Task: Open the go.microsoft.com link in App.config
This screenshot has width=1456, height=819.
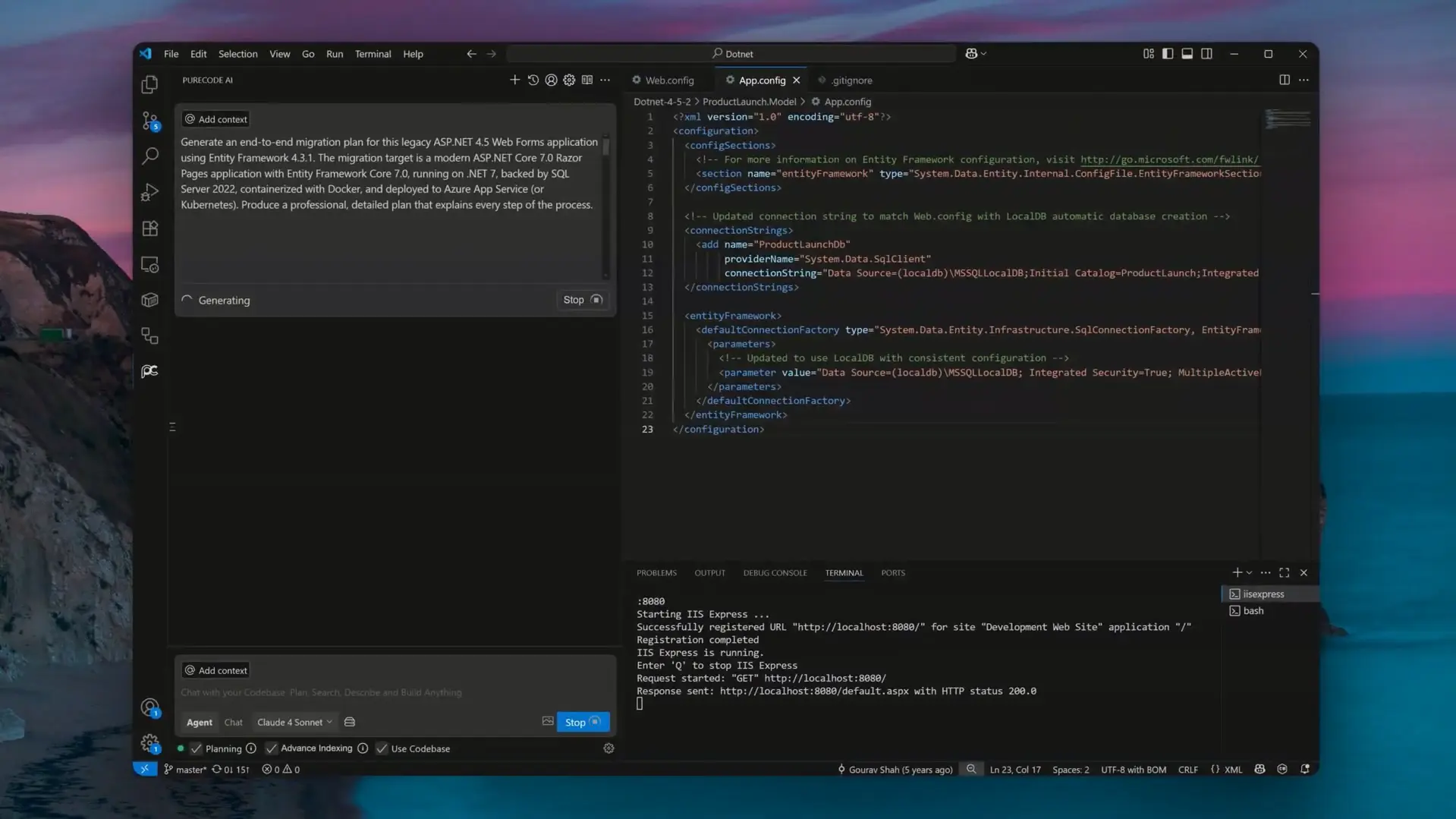Action: [1169, 159]
